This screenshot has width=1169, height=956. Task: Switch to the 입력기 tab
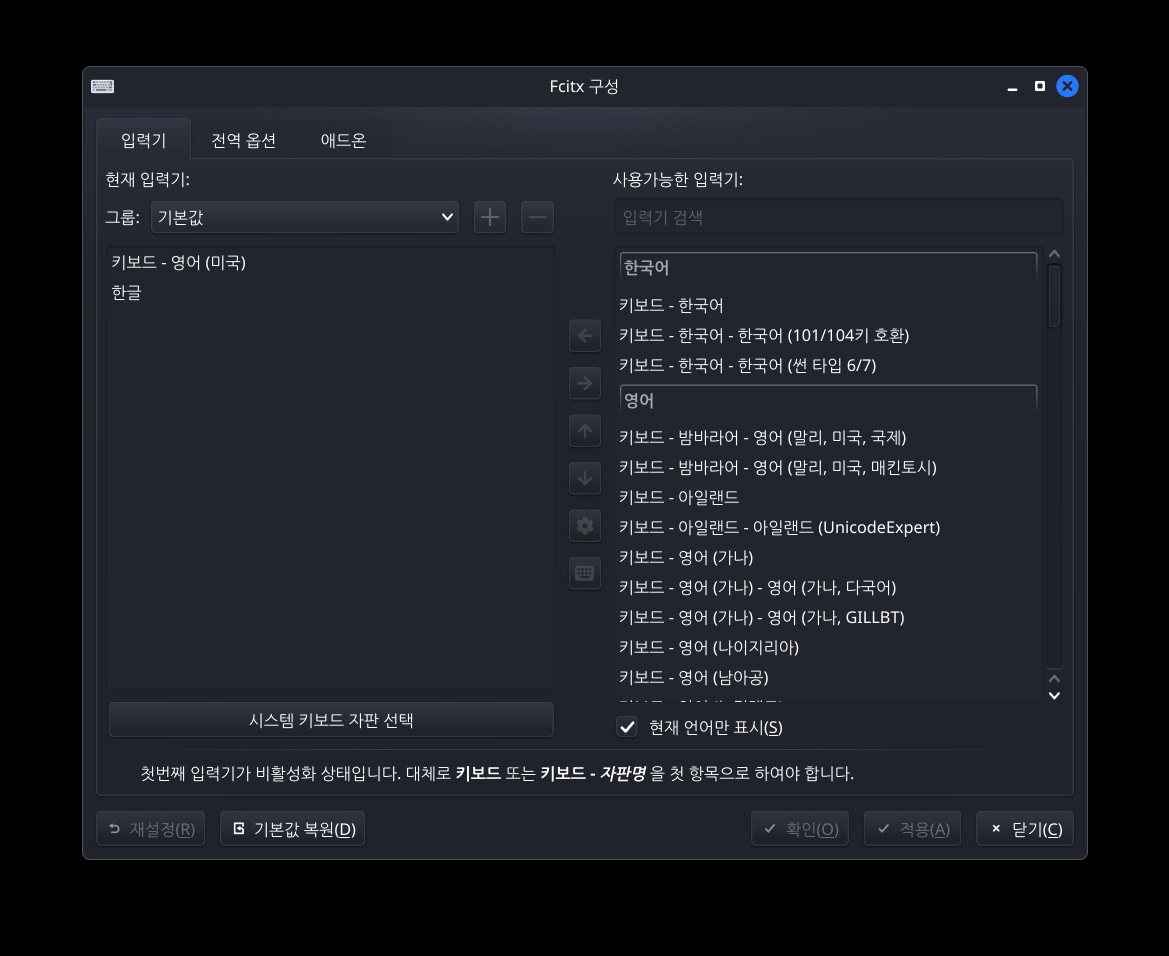click(x=143, y=140)
